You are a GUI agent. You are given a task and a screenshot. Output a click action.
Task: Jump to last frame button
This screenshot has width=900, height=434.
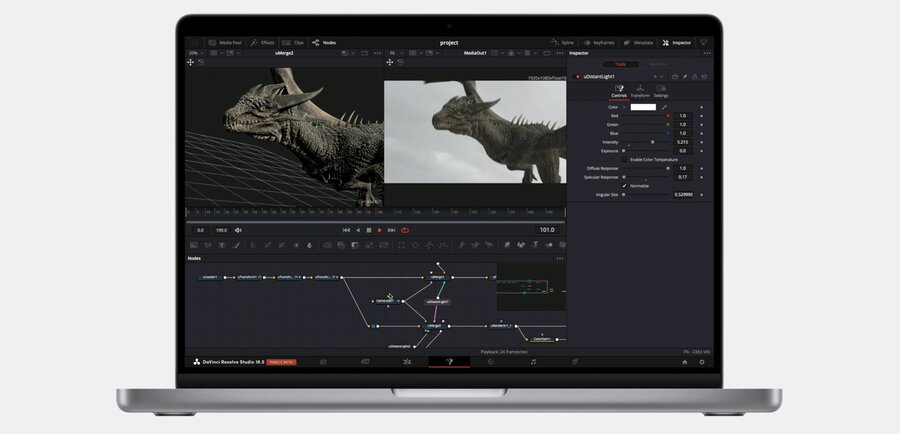click(x=391, y=230)
